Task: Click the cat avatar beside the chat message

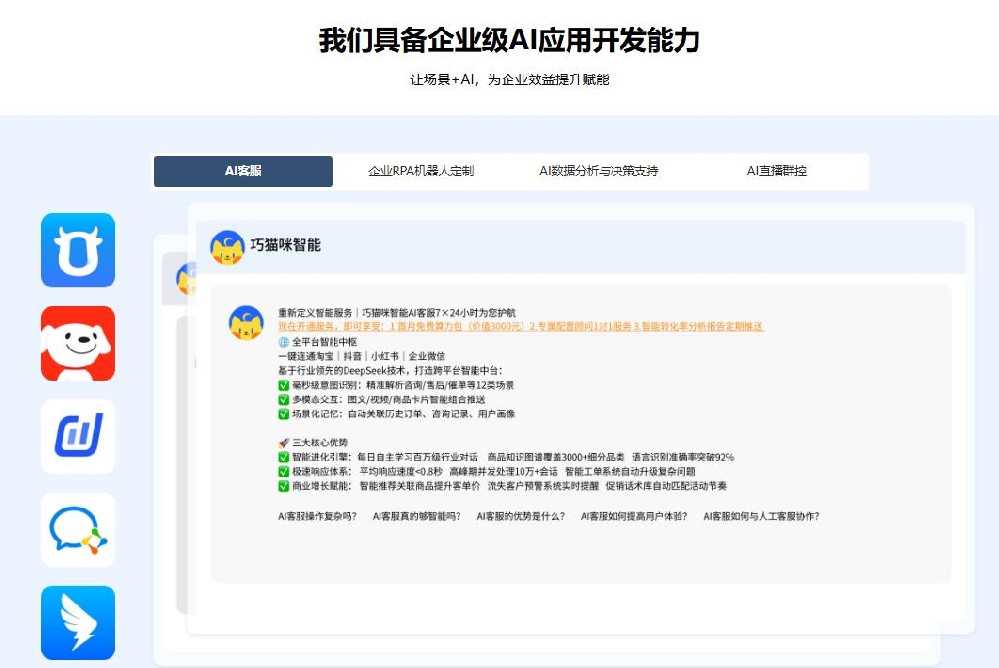Action: click(x=246, y=323)
